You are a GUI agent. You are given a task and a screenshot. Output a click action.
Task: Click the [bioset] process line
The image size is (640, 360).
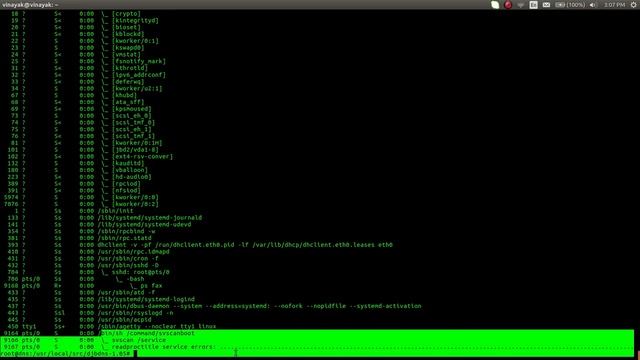76,27
